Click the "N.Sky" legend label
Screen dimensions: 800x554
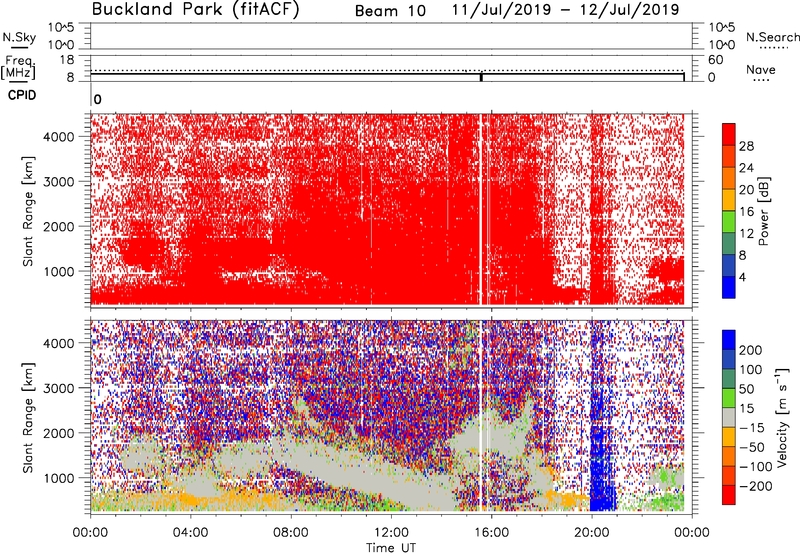[x=19, y=38]
